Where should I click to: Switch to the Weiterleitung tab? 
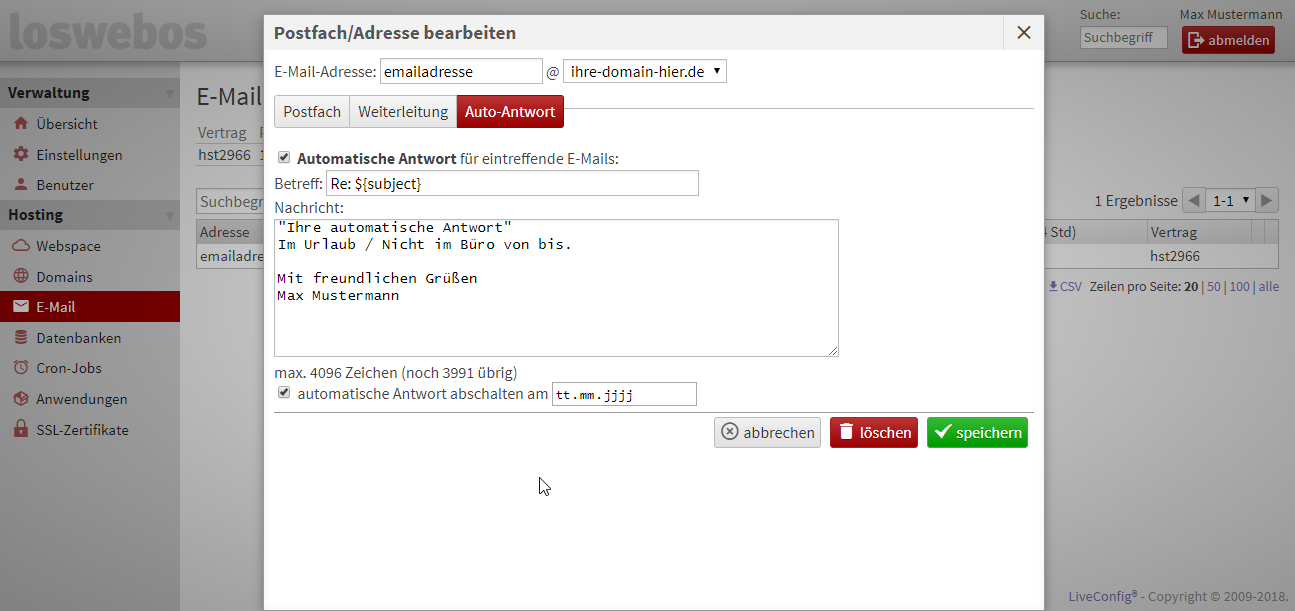click(x=403, y=112)
